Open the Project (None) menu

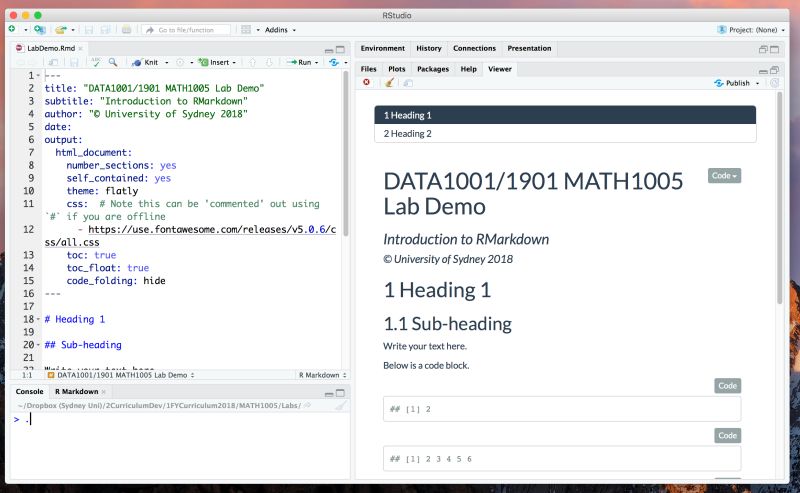click(x=751, y=30)
